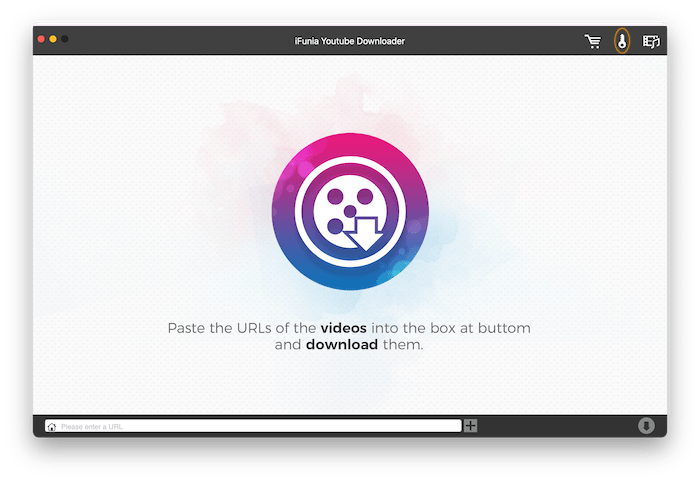Click the bold 'download' word in instructions
Image resolution: width=700 pixels, height=481 pixels.
click(342, 345)
